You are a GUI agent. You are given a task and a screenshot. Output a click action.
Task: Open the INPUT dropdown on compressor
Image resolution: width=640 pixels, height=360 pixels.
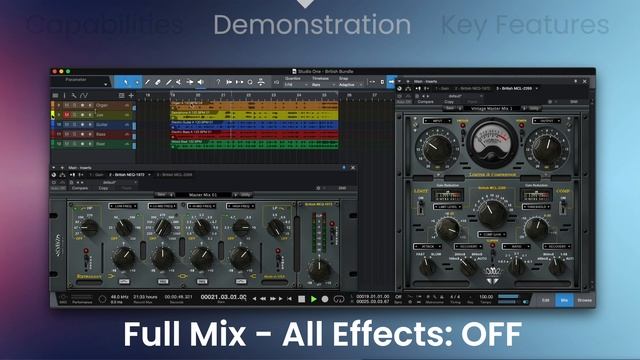click(437, 121)
